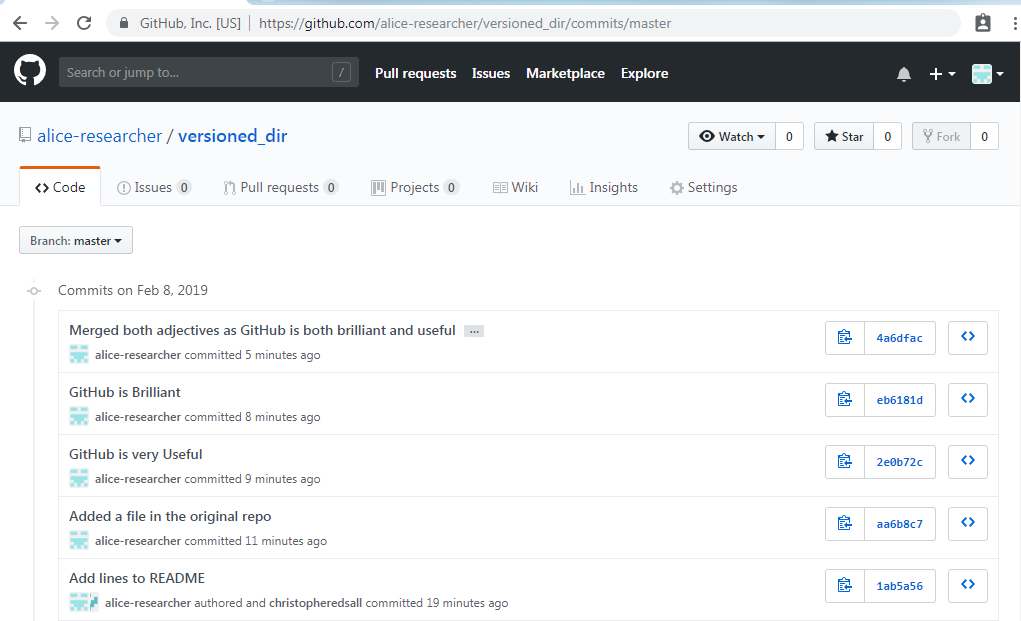
Task: Open Marketplace in top navigation
Action: 565,74
